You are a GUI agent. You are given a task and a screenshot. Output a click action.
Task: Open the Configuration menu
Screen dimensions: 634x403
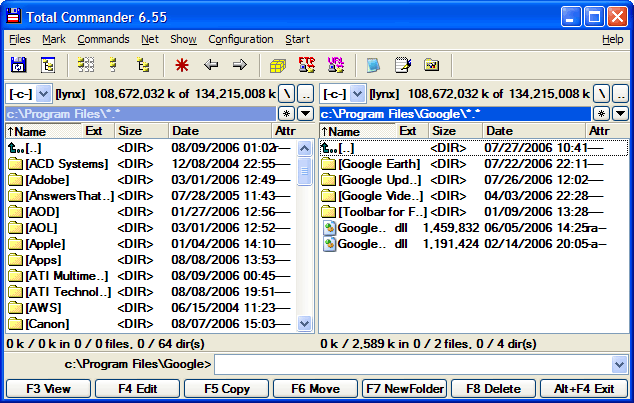click(x=241, y=39)
